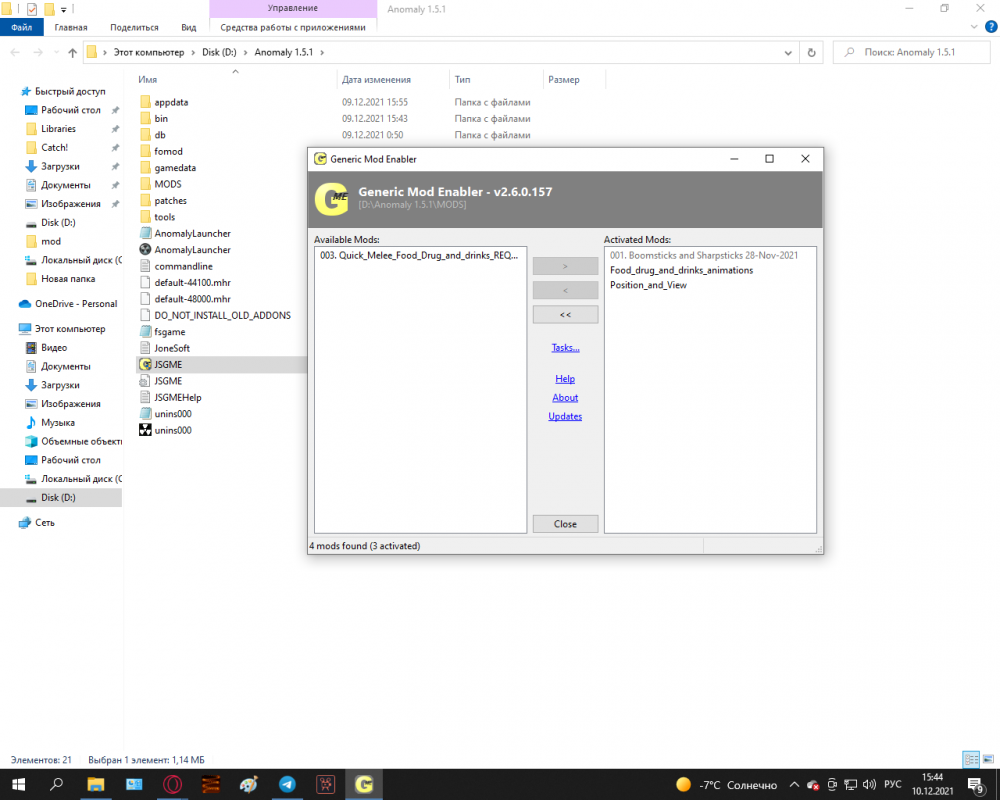Select the 003. Quick_Melee mod in Available Mods
The image size is (1000, 800).
click(x=419, y=255)
